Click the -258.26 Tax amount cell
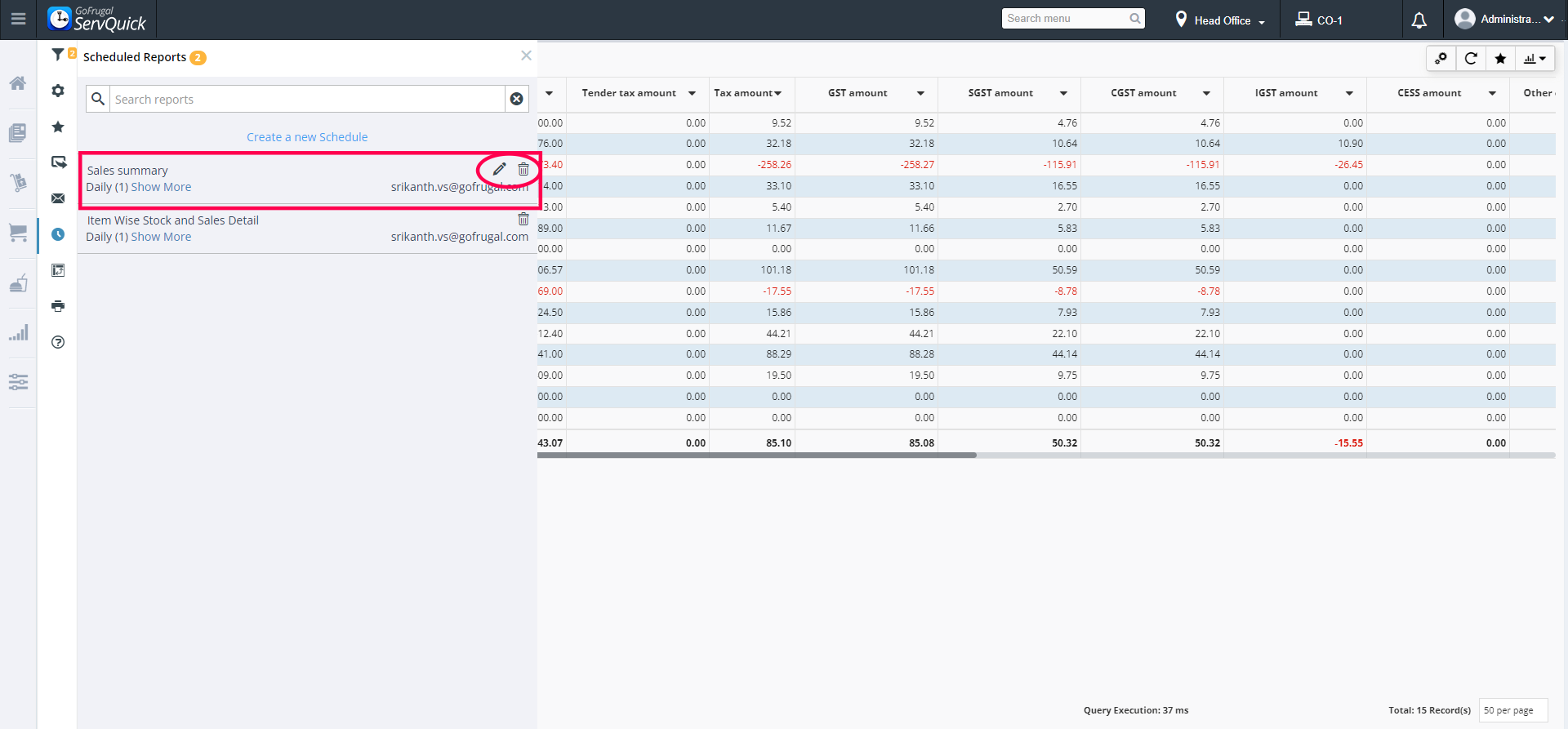This screenshot has height=729, width=1568. [x=752, y=165]
